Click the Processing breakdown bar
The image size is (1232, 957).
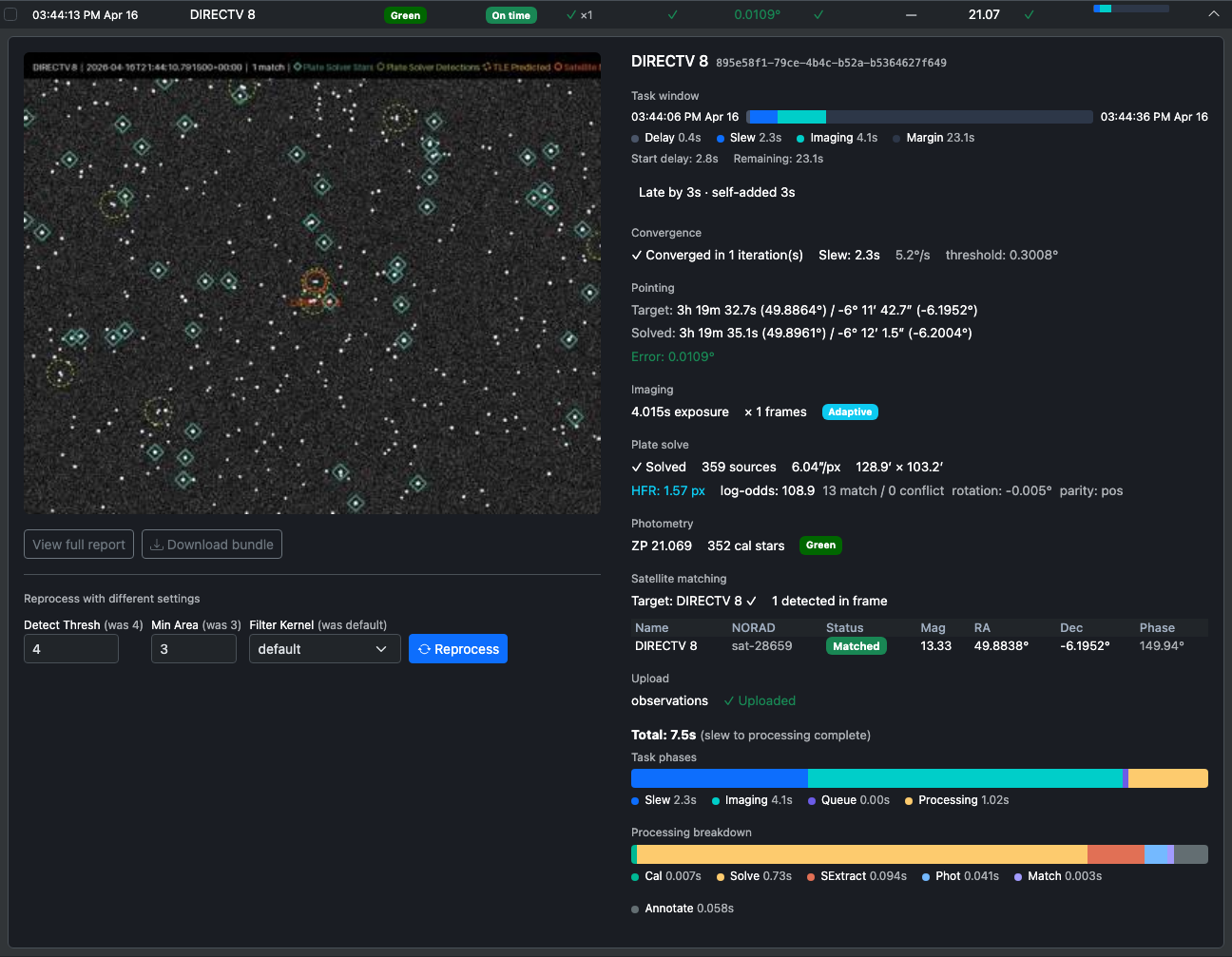[919, 854]
